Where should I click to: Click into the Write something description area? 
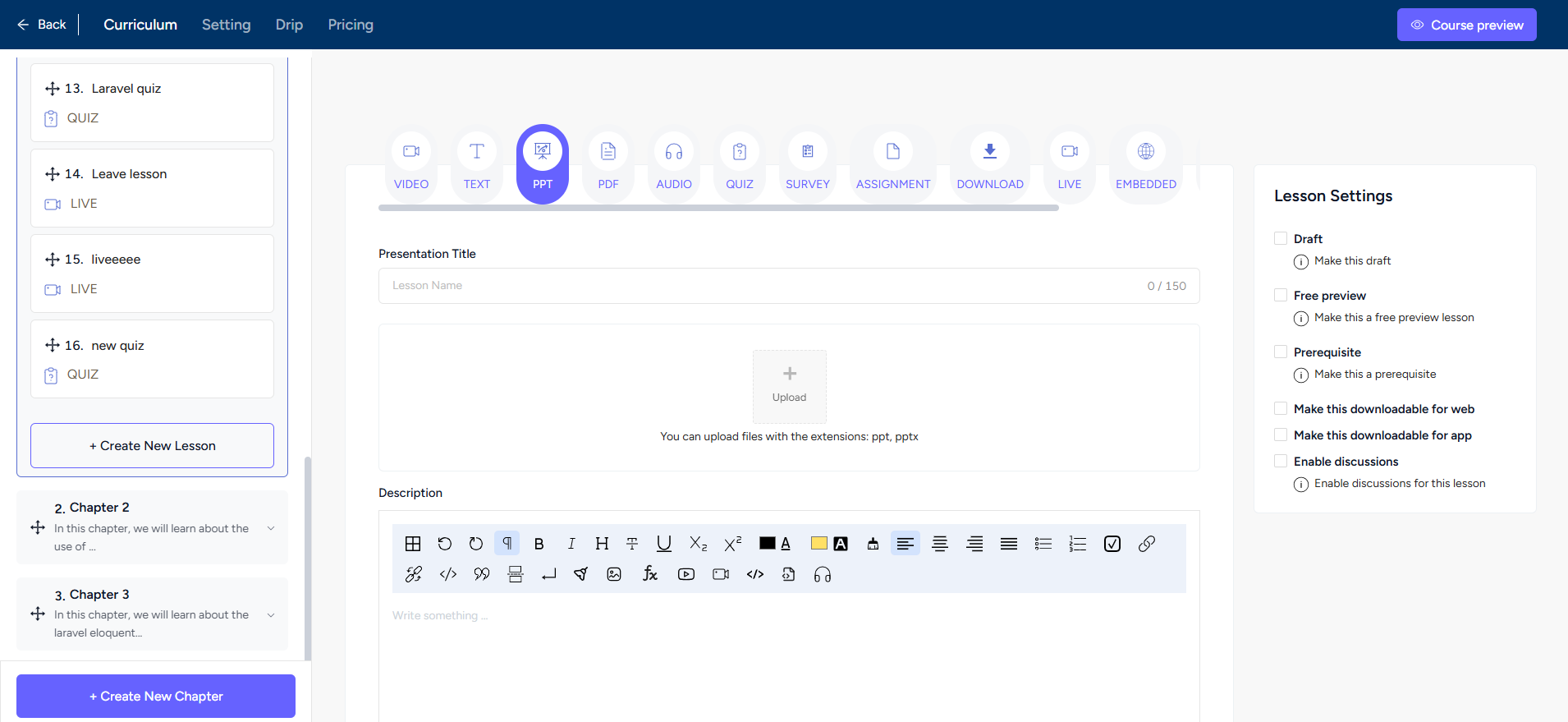point(789,657)
